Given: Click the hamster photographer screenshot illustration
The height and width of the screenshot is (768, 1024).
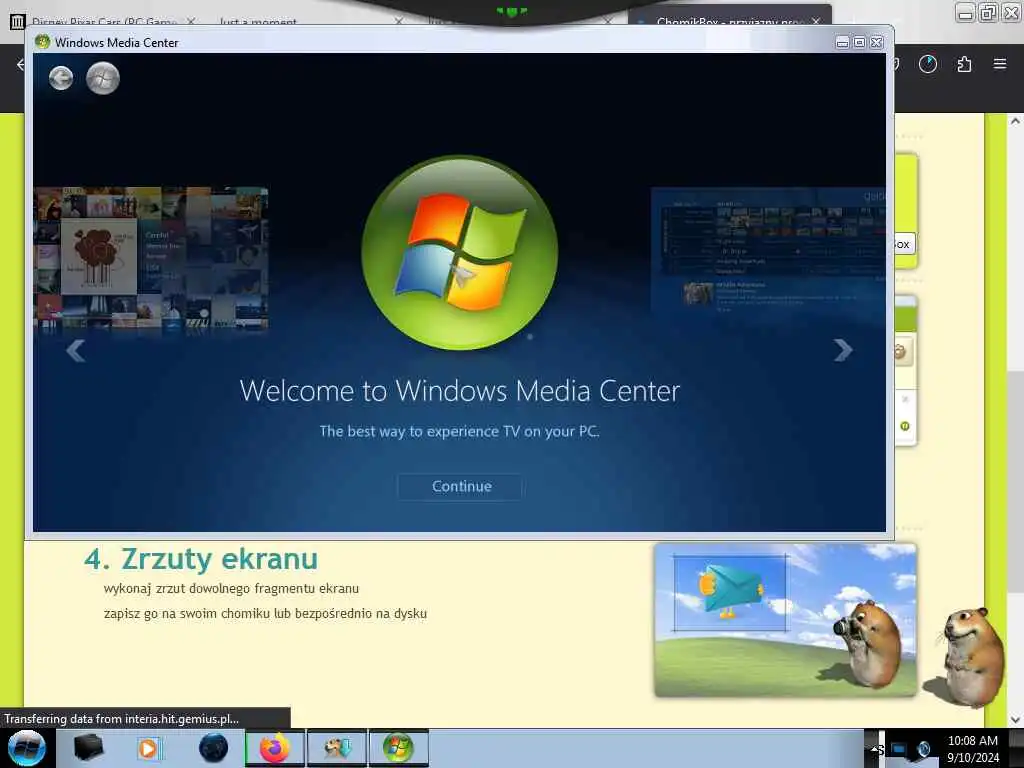Looking at the screenshot, I should pyautogui.click(x=786, y=620).
